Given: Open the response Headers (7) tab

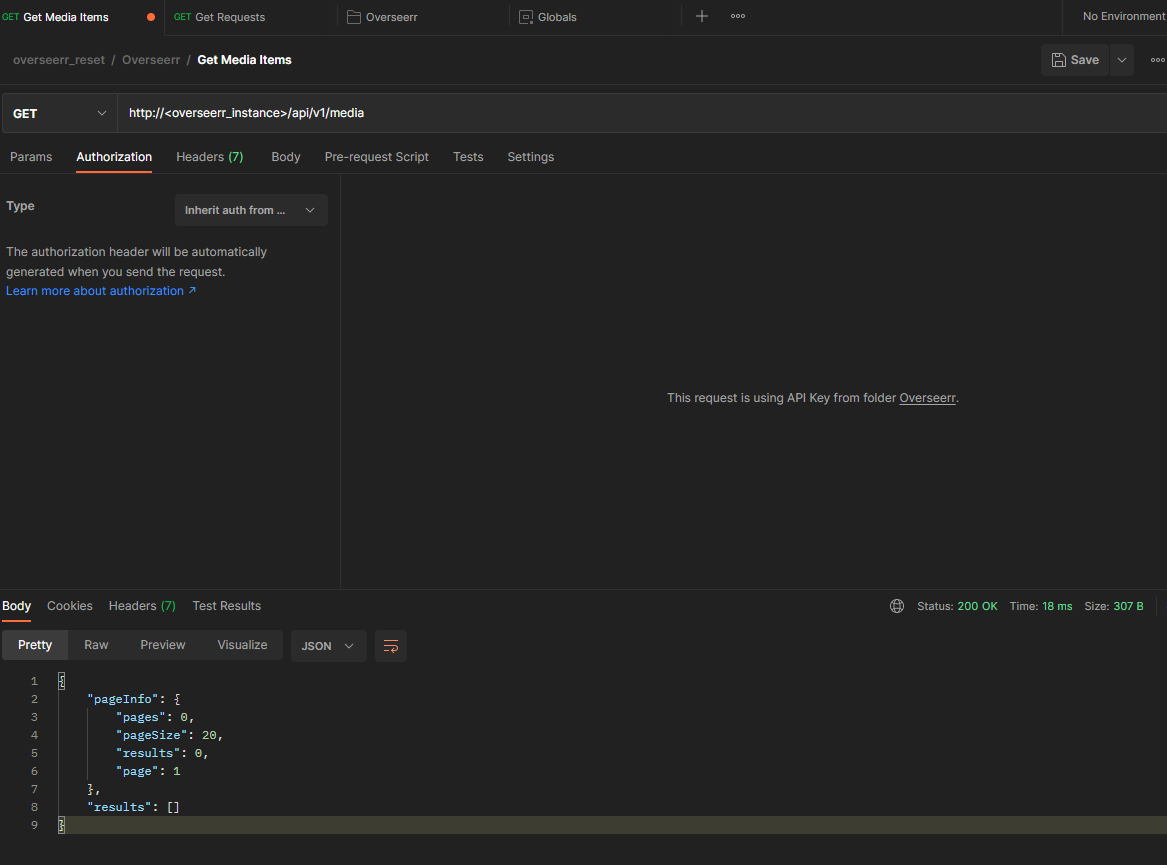Looking at the screenshot, I should tap(142, 606).
